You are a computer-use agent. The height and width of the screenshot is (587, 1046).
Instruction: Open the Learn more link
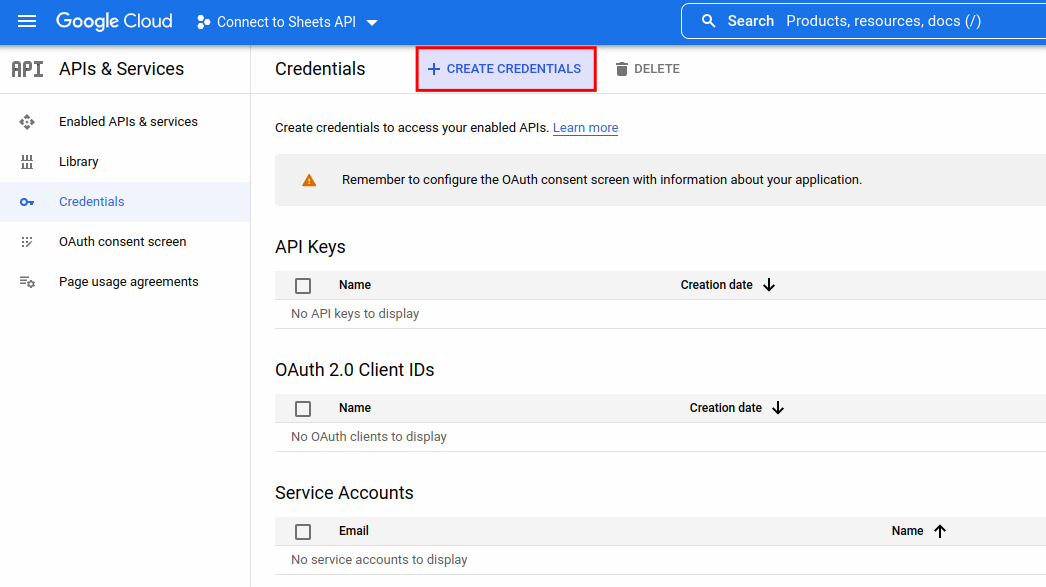(x=585, y=127)
